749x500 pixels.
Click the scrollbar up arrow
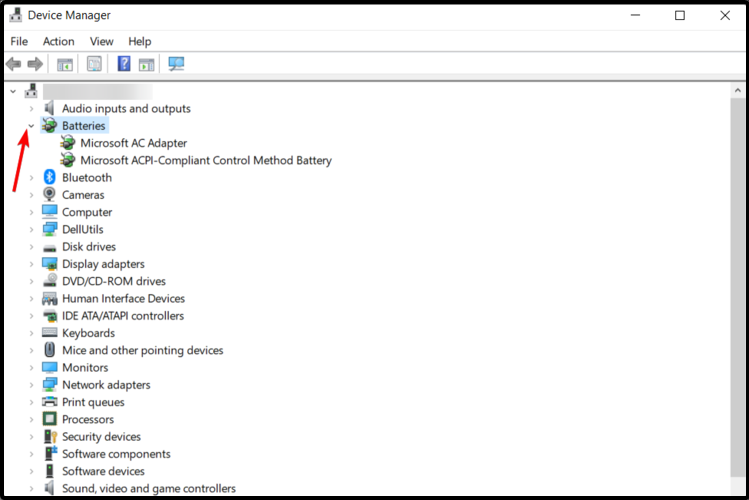(738, 90)
